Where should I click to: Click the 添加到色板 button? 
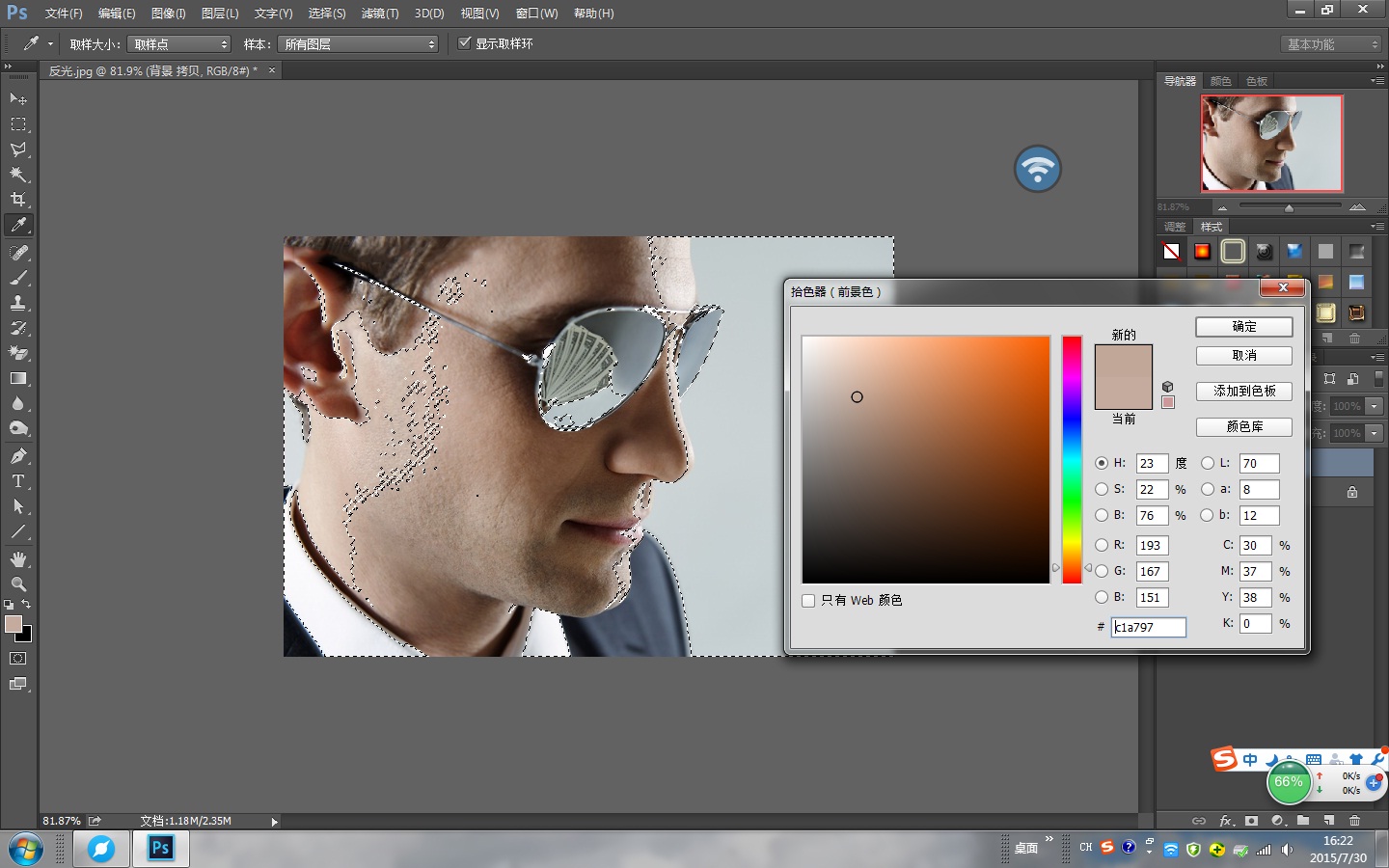pos(1243,392)
